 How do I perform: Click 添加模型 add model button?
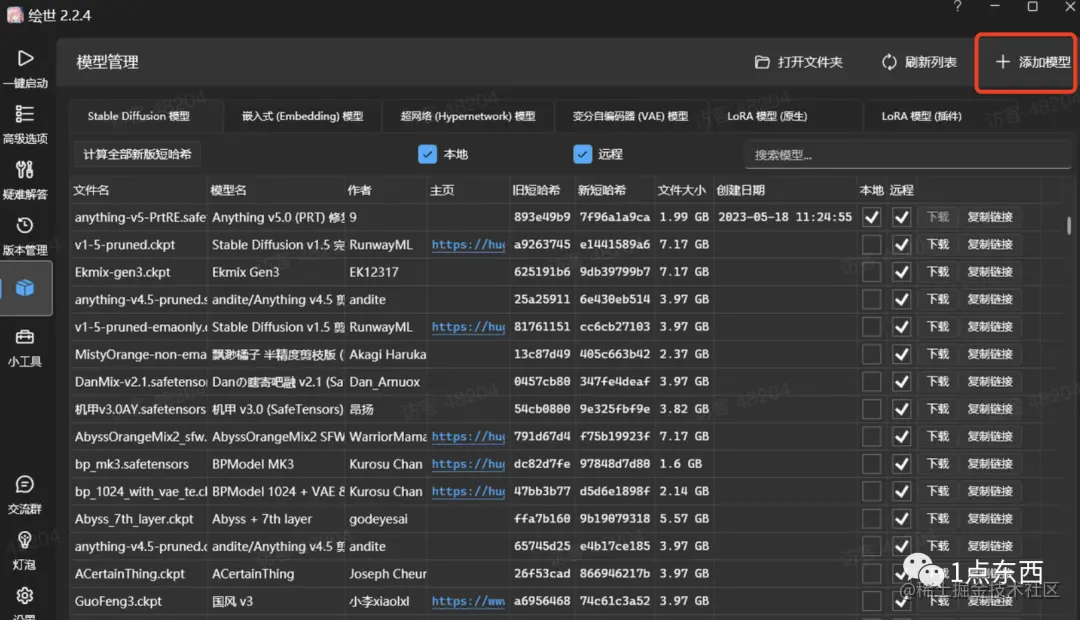(x=1032, y=62)
